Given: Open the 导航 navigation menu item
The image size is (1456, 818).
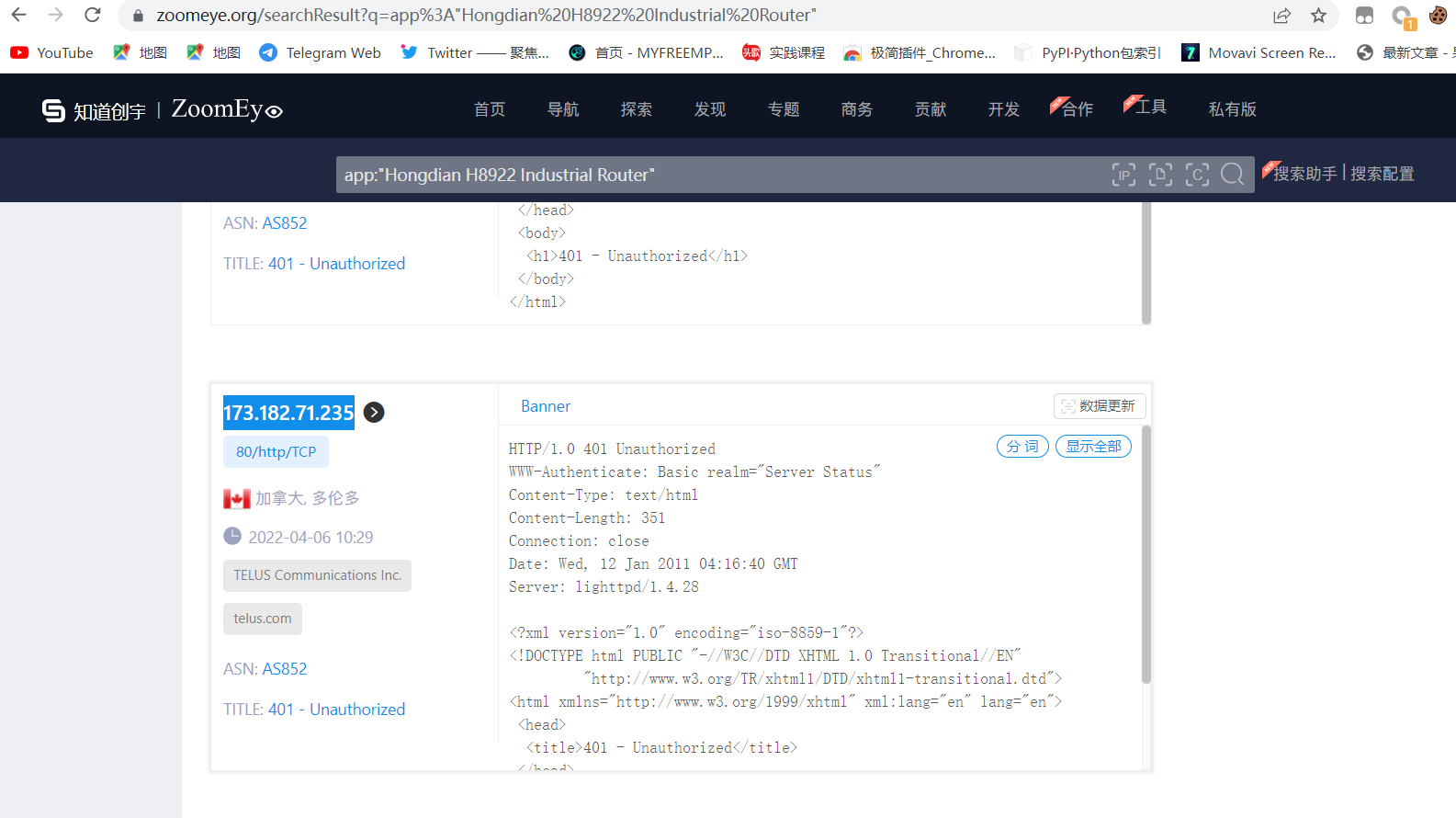Looking at the screenshot, I should [563, 109].
